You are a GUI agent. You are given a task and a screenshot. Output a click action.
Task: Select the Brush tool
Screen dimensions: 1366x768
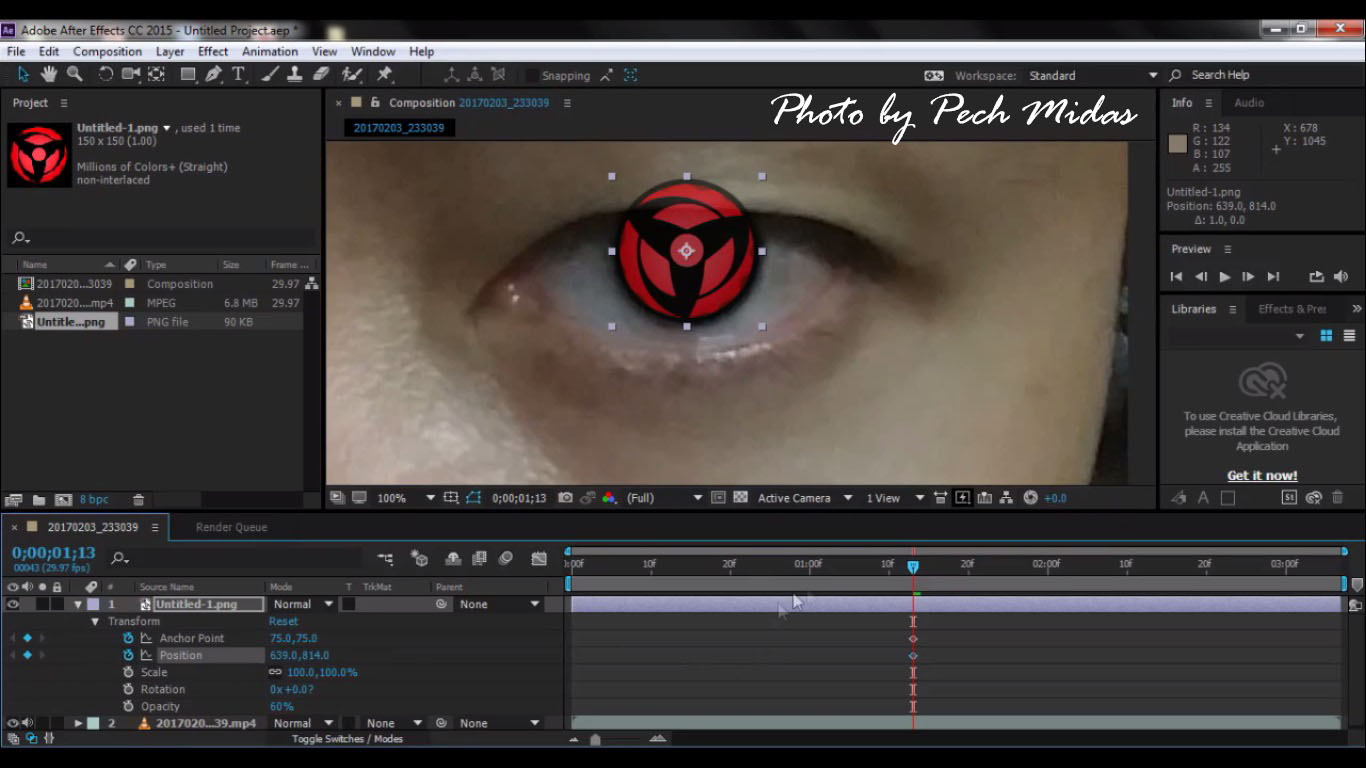pyautogui.click(x=270, y=74)
